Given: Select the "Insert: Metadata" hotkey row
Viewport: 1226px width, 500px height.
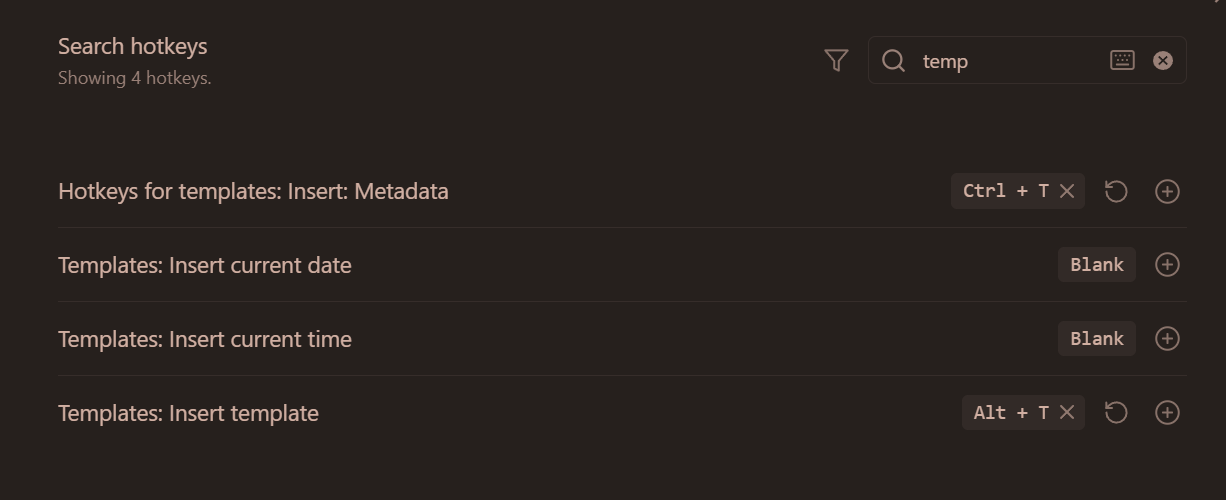Looking at the screenshot, I should pos(253,191).
